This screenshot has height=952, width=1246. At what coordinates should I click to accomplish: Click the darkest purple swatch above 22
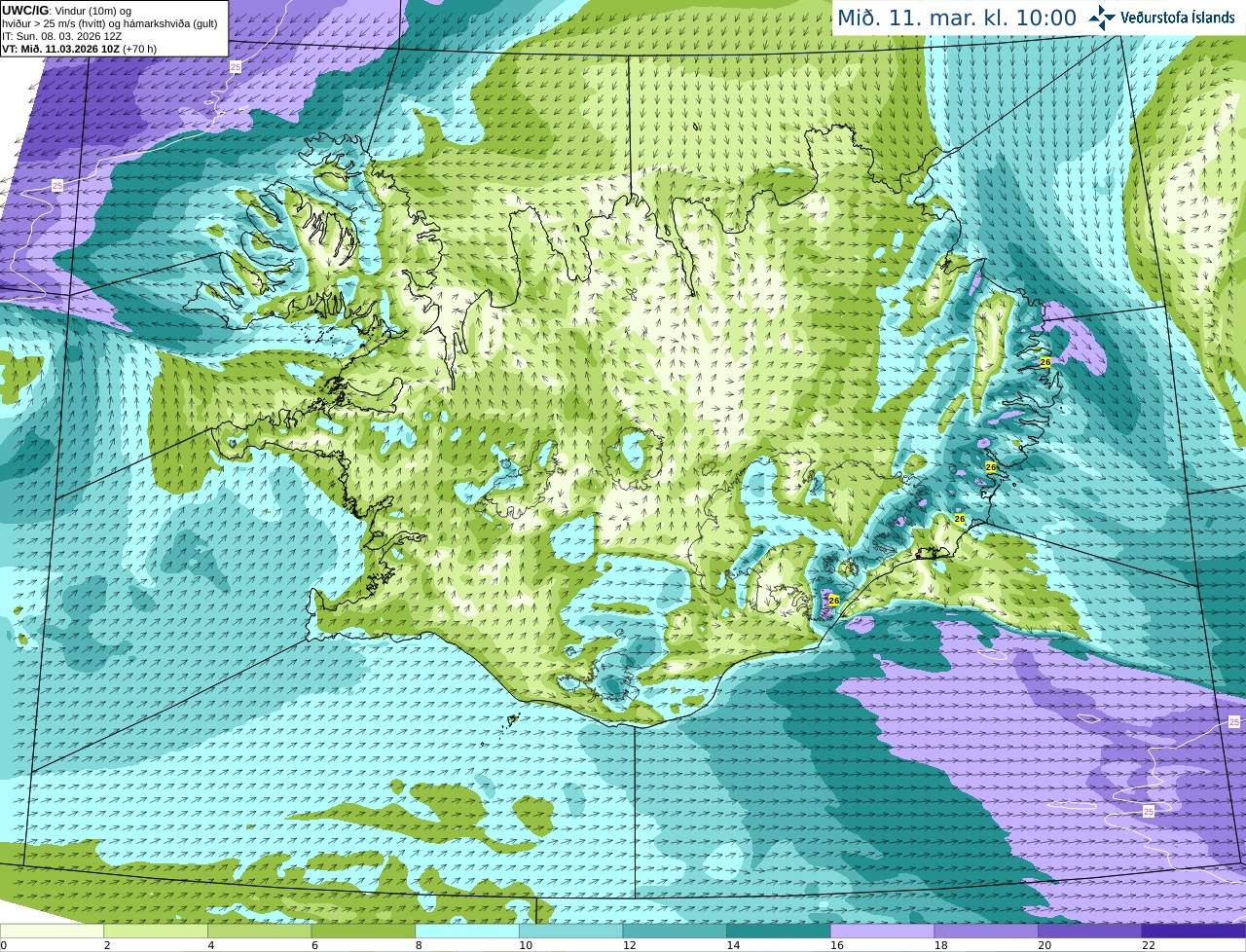(x=1193, y=931)
